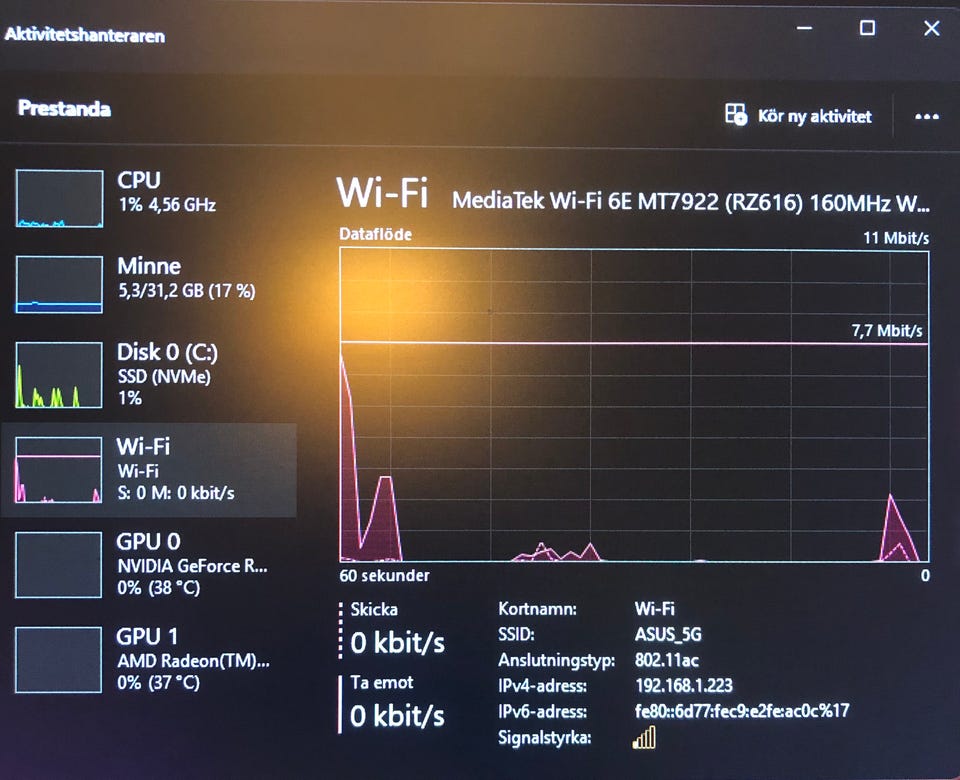Select the Minne memory graph thumbnail
Viewport: 960px width, 780px height.
click(x=59, y=284)
